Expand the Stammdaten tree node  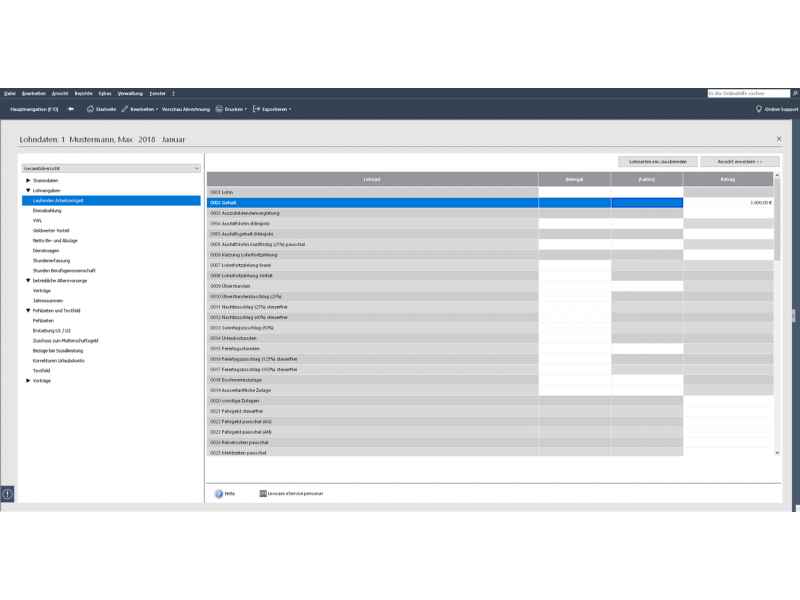(x=28, y=180)
